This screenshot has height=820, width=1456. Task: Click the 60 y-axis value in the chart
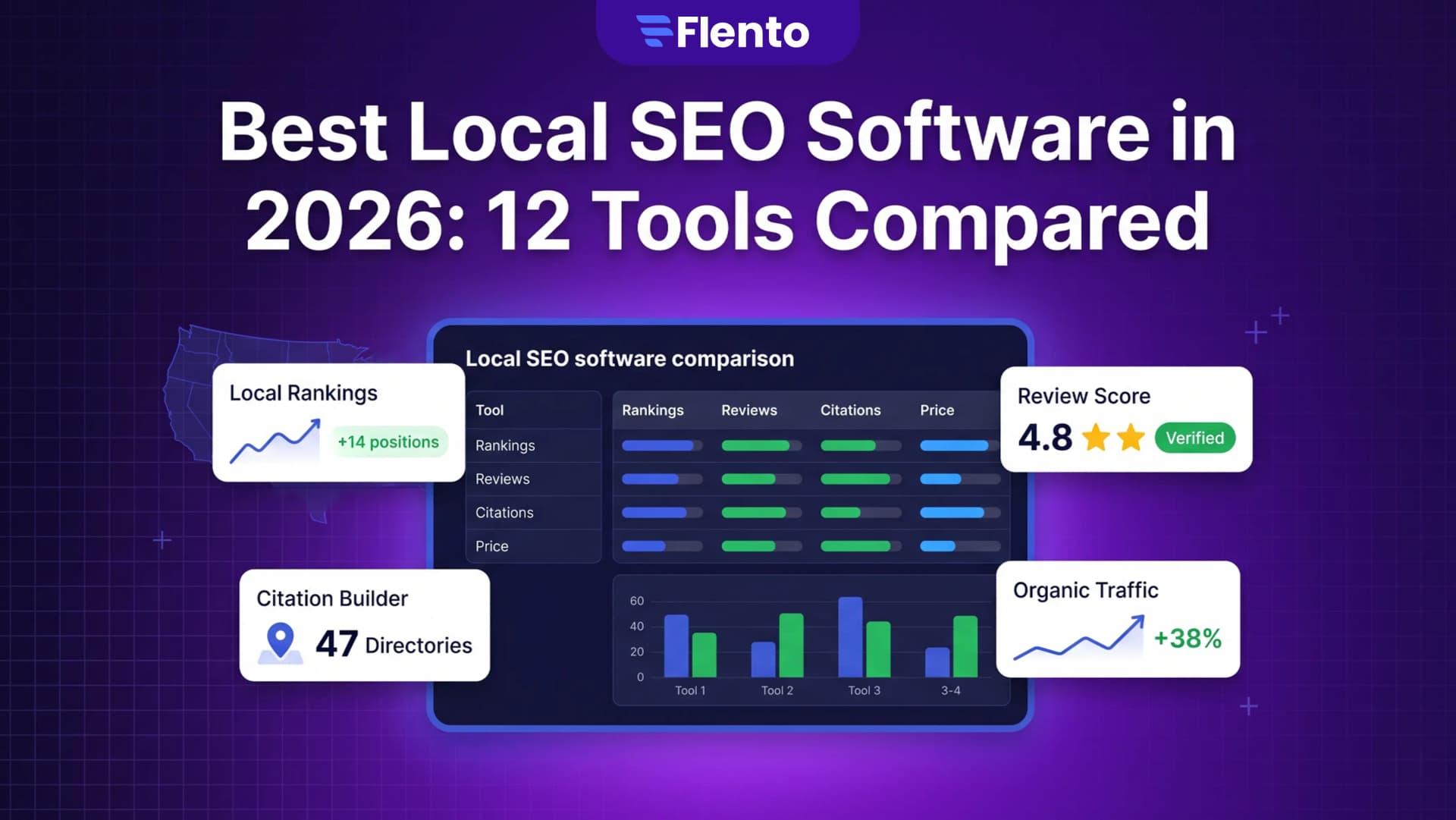[x=637, y=601]
